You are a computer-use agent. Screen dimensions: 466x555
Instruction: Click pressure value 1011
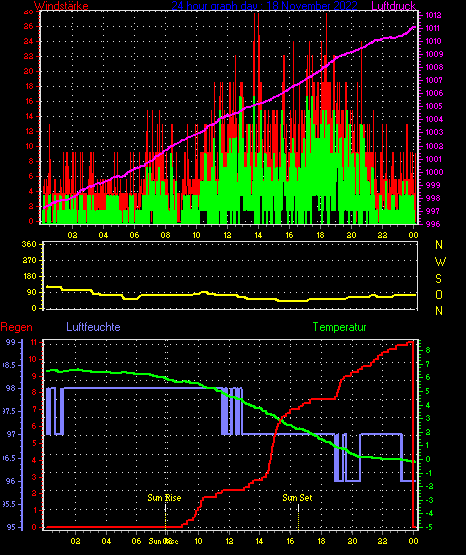tap(433, 28)
